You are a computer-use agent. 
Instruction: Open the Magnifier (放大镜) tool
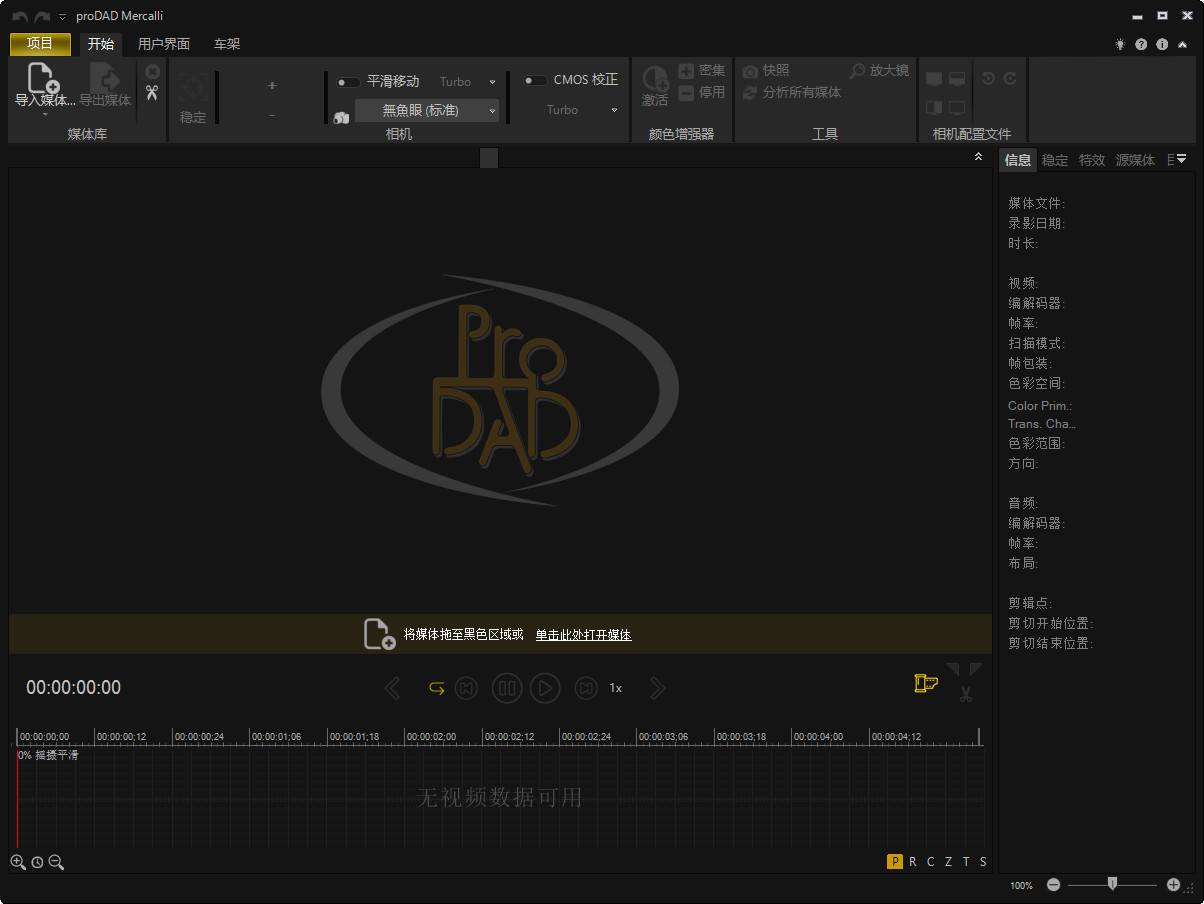pos(879,71)
